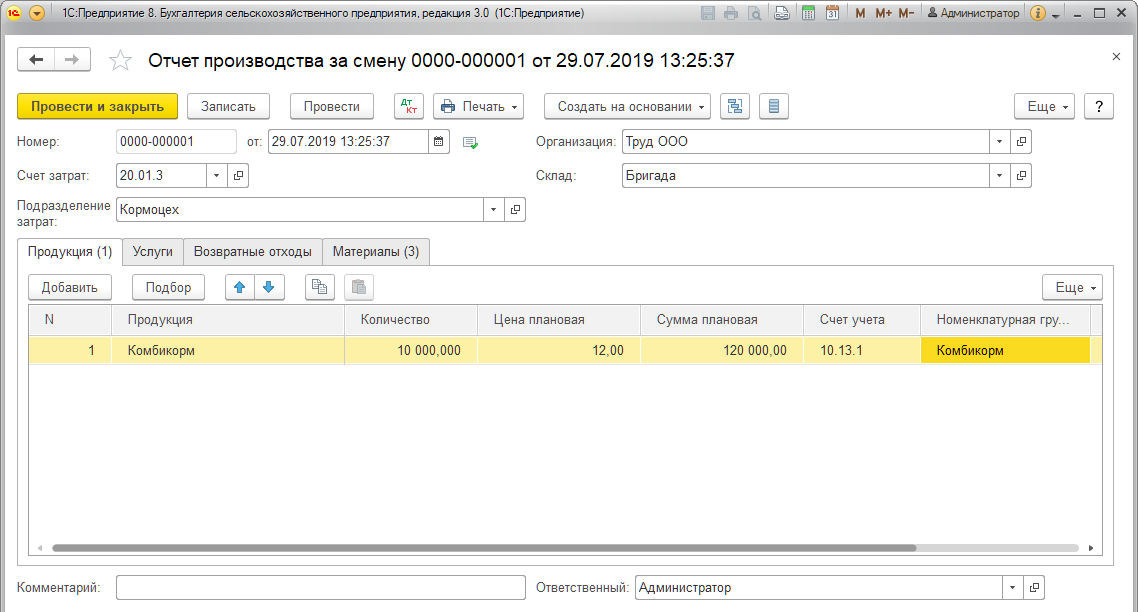The height and width of the screenshot is (612, 1138).
Task: Open help with the ? button
Action: (x=1099, y=106)
